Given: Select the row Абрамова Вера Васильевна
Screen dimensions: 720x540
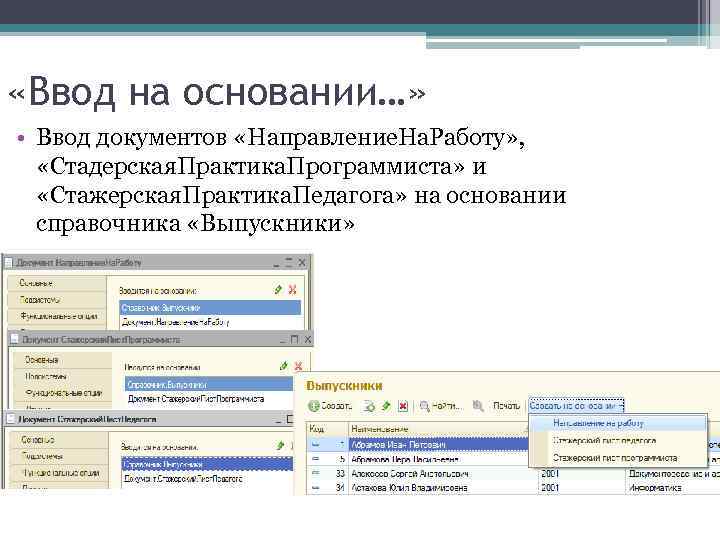Looking at the screenshot, I should 417,459.
